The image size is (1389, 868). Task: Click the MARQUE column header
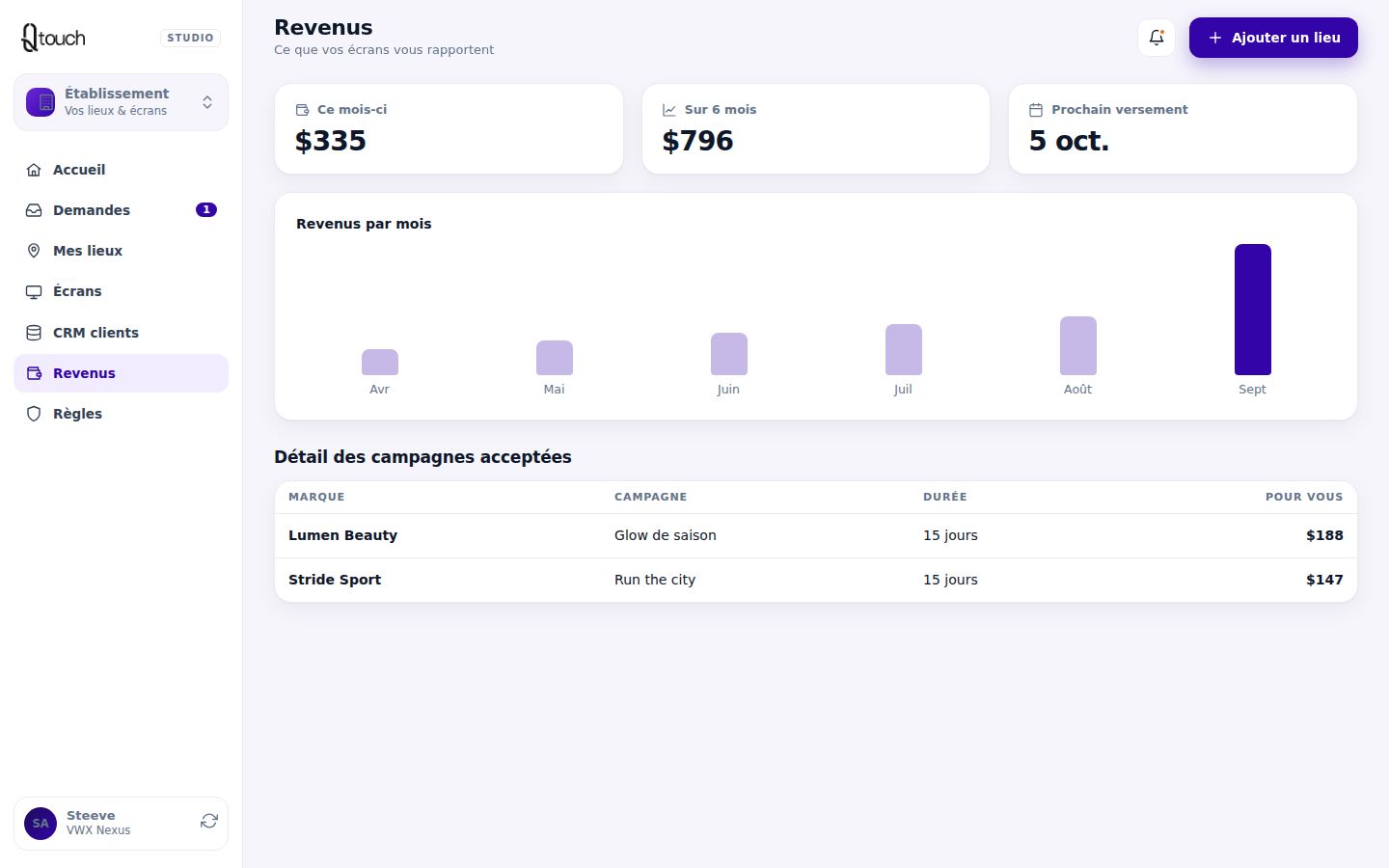pos(316,497)
